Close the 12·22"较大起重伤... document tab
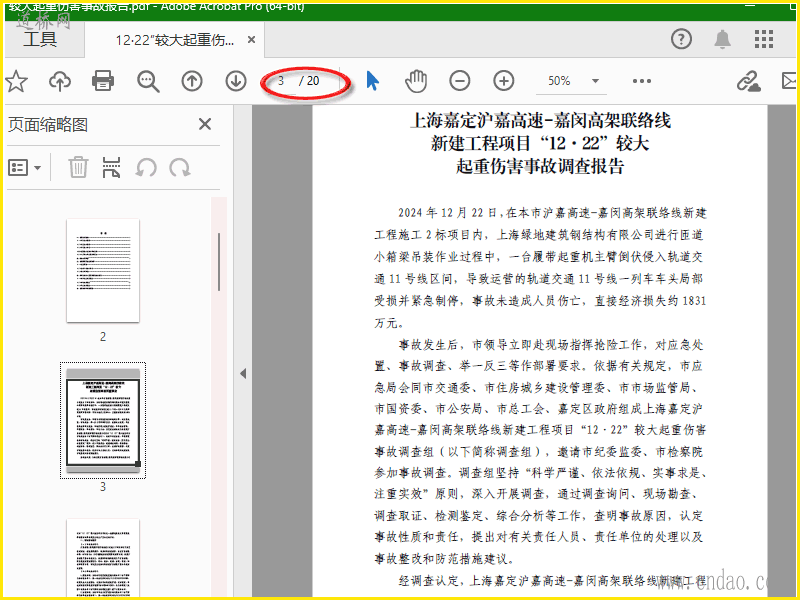Viewport: 800px width, 600px height. tap(252, 39)
